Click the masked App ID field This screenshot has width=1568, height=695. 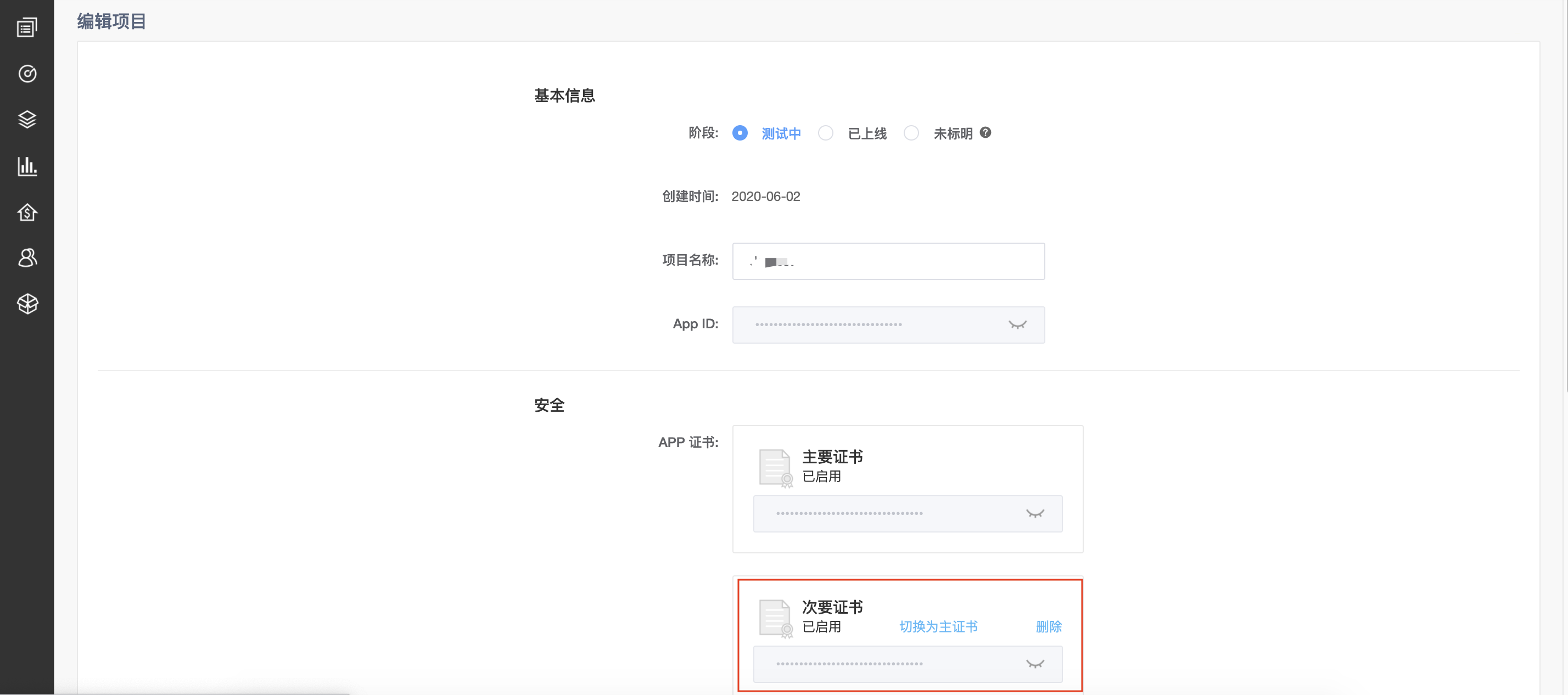click(864, 324)
